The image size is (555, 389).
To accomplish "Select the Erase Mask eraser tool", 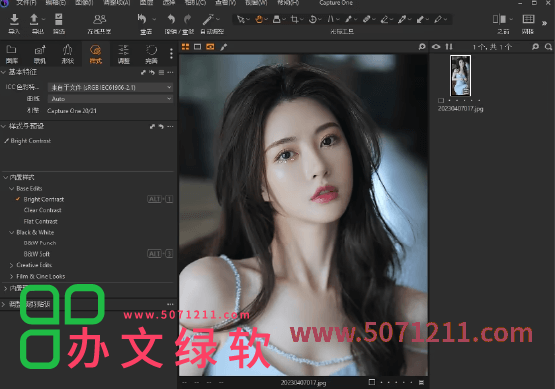I will click(x=384, y=19).
